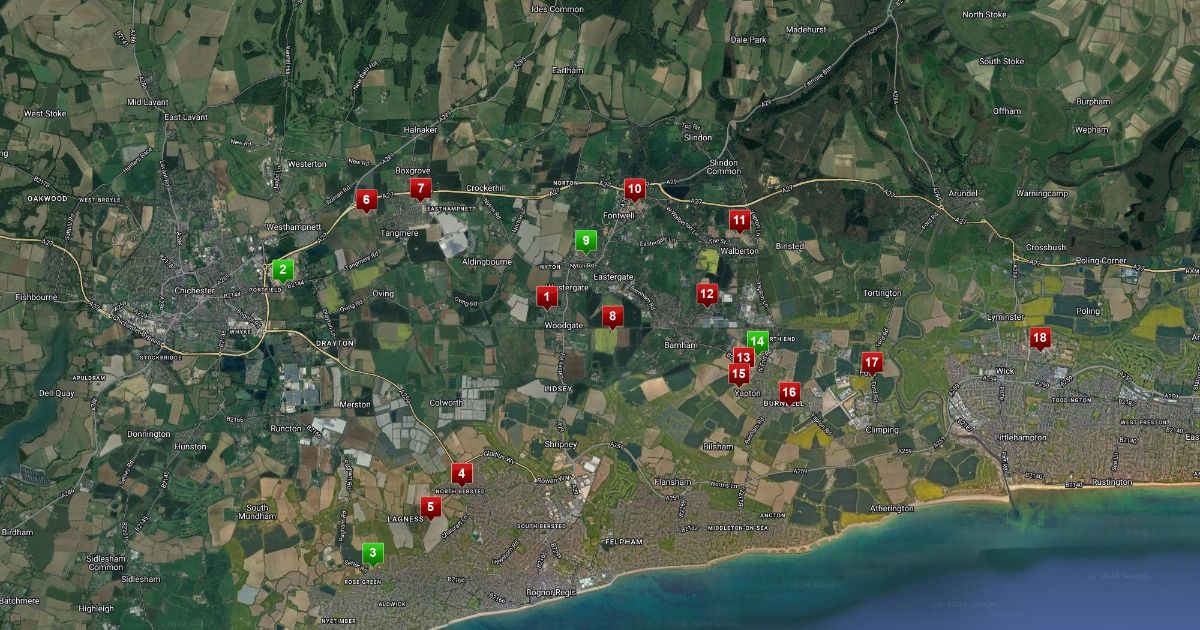
Task: Open red marker 12 near Barnham
Action: pos(707,293)
